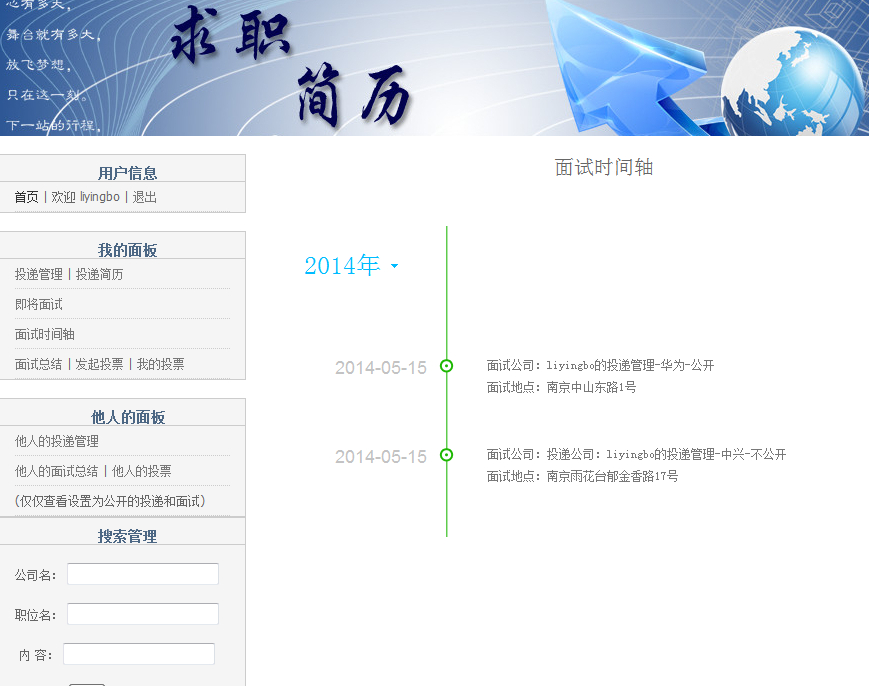Screen dimensions: 869x686
Task: Open 投递管理 in my panel
Action: coord(39,274)
